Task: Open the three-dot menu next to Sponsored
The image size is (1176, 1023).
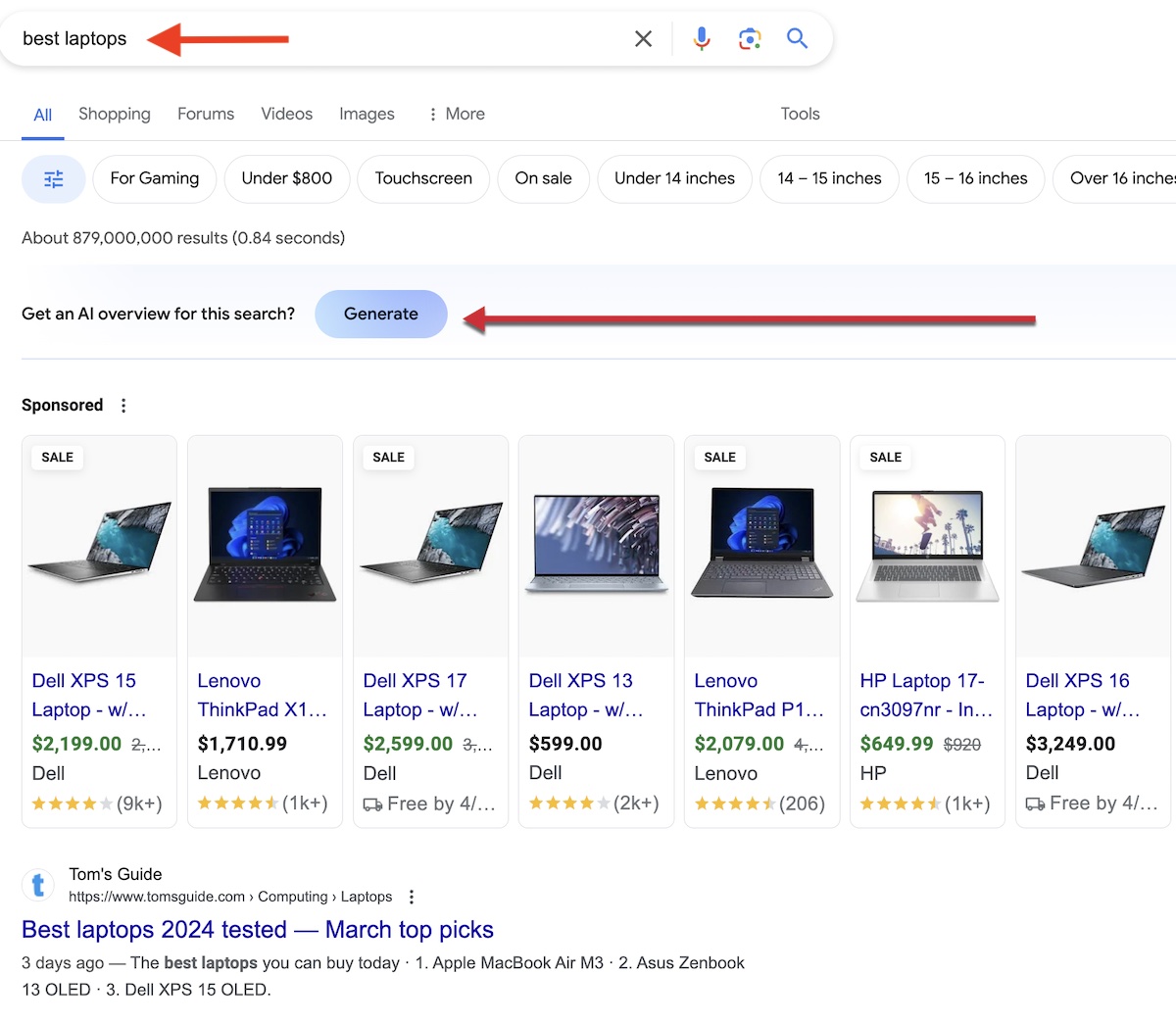Action: click(123, 406)
